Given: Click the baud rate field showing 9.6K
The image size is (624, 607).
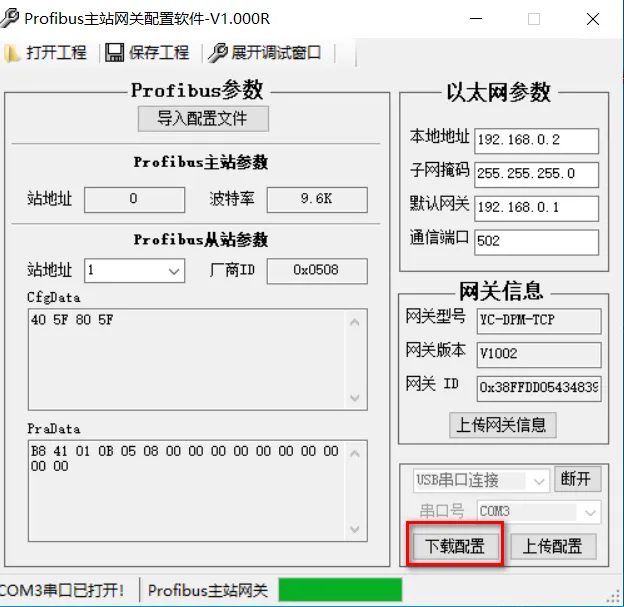Looking at the screenshot, I should 317,199.
